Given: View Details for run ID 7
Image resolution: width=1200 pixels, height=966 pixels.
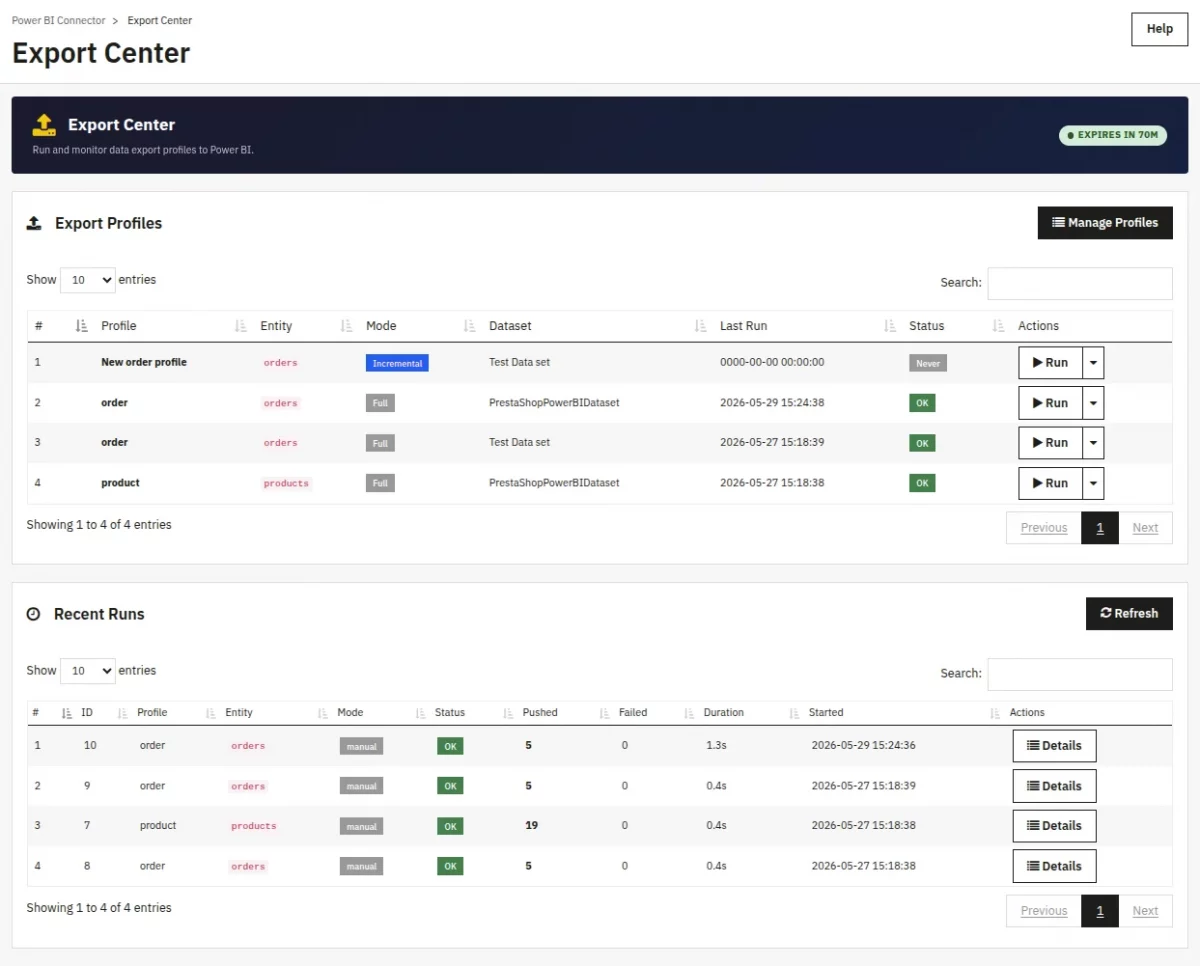Looking at the screenshot, I should point(1054,826).
